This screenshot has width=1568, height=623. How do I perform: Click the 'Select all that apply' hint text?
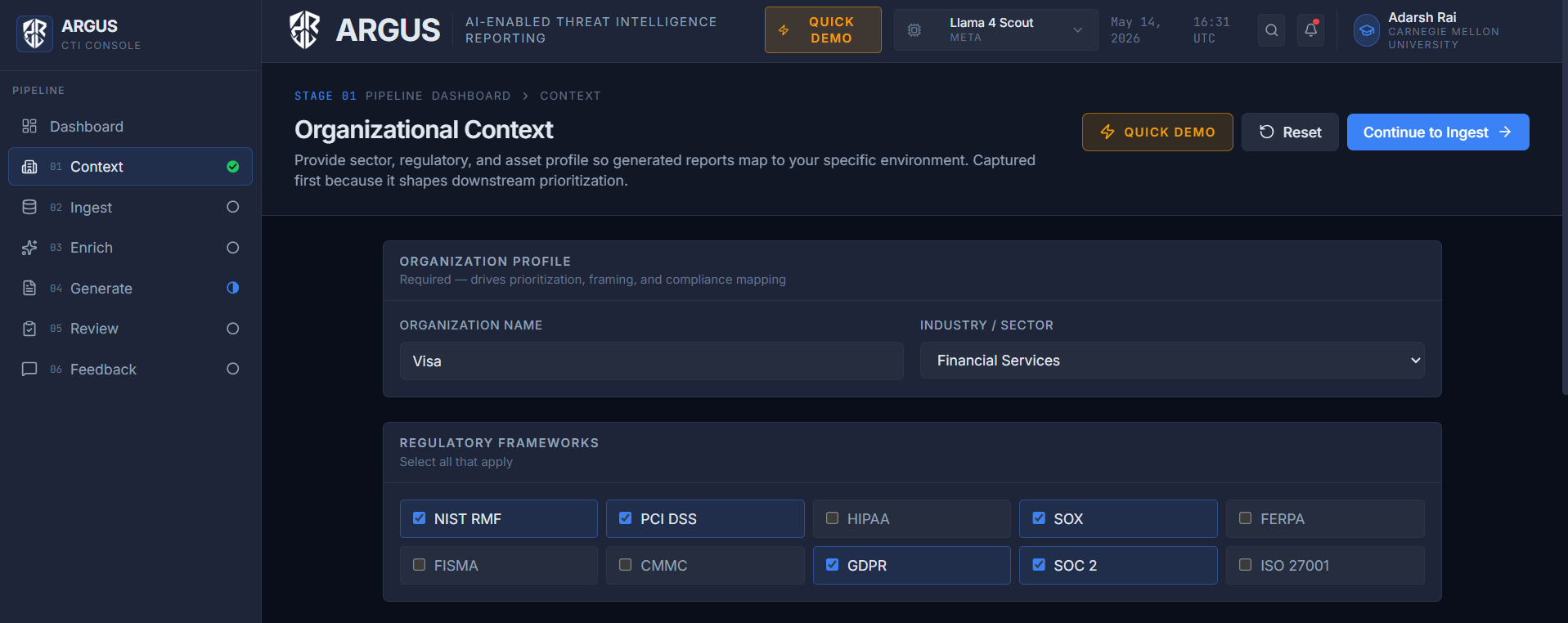[456, 462]
